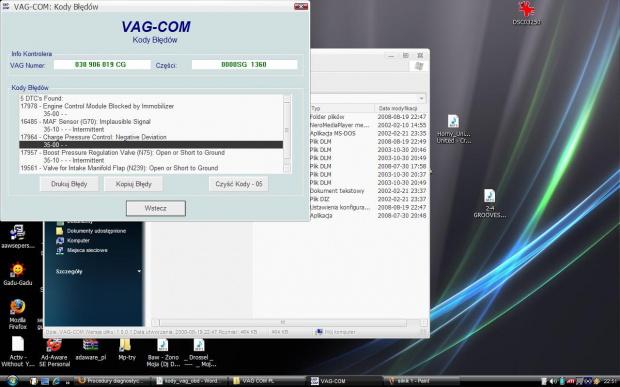The height and width of the screenshot is (387, 620).
Task: Go back with the Wstecz button
Action: 156,208
